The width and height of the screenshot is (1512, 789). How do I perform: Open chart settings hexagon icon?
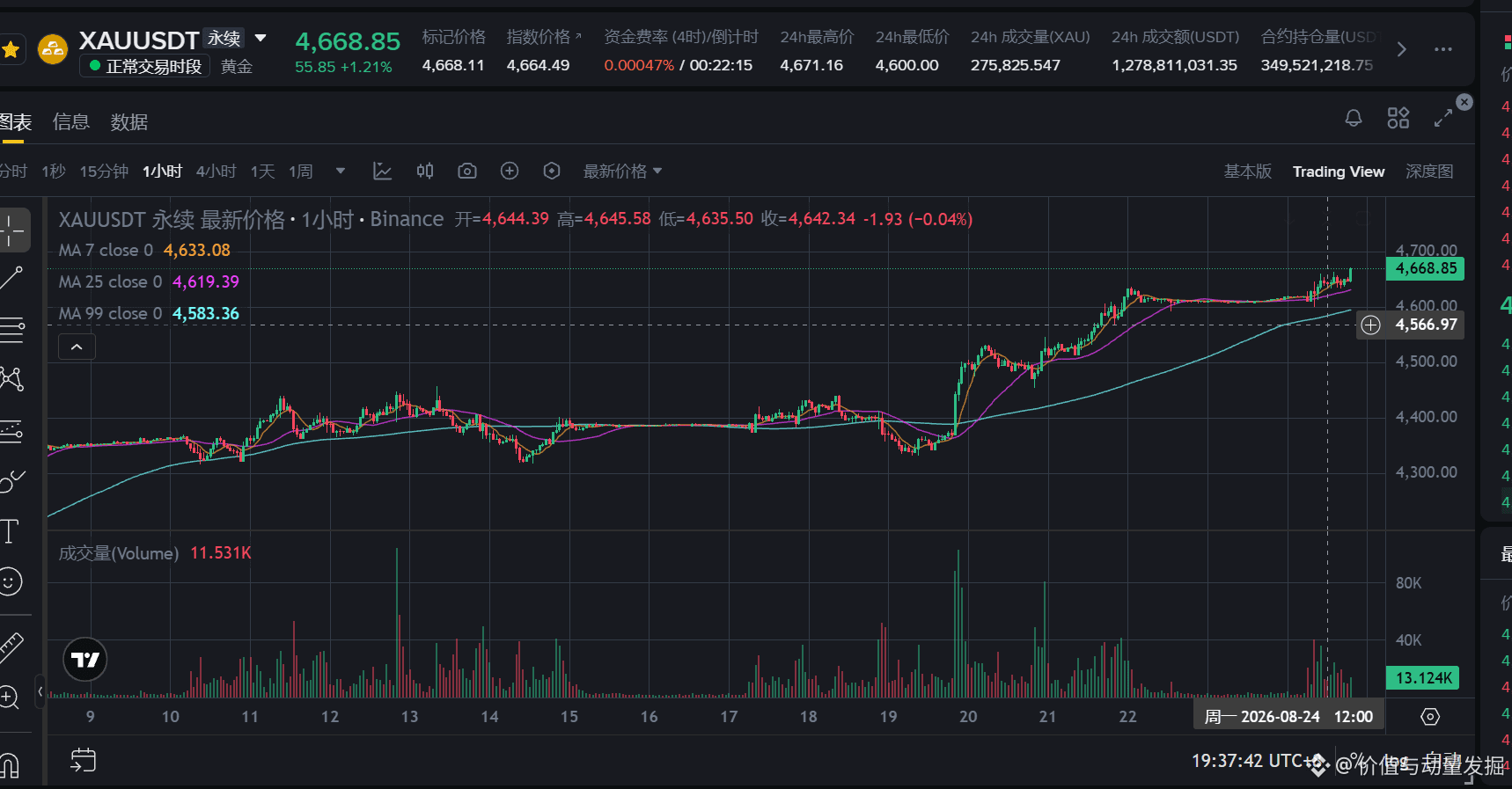[x=552, y=172]
